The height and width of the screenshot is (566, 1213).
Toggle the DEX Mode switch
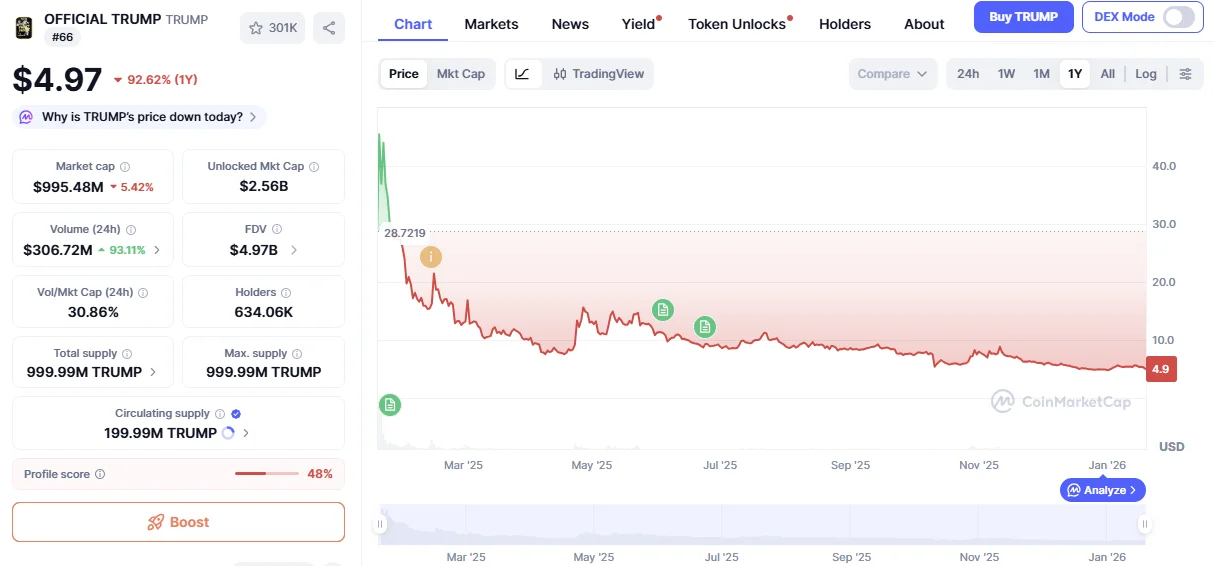click(x=1179, y=17)
